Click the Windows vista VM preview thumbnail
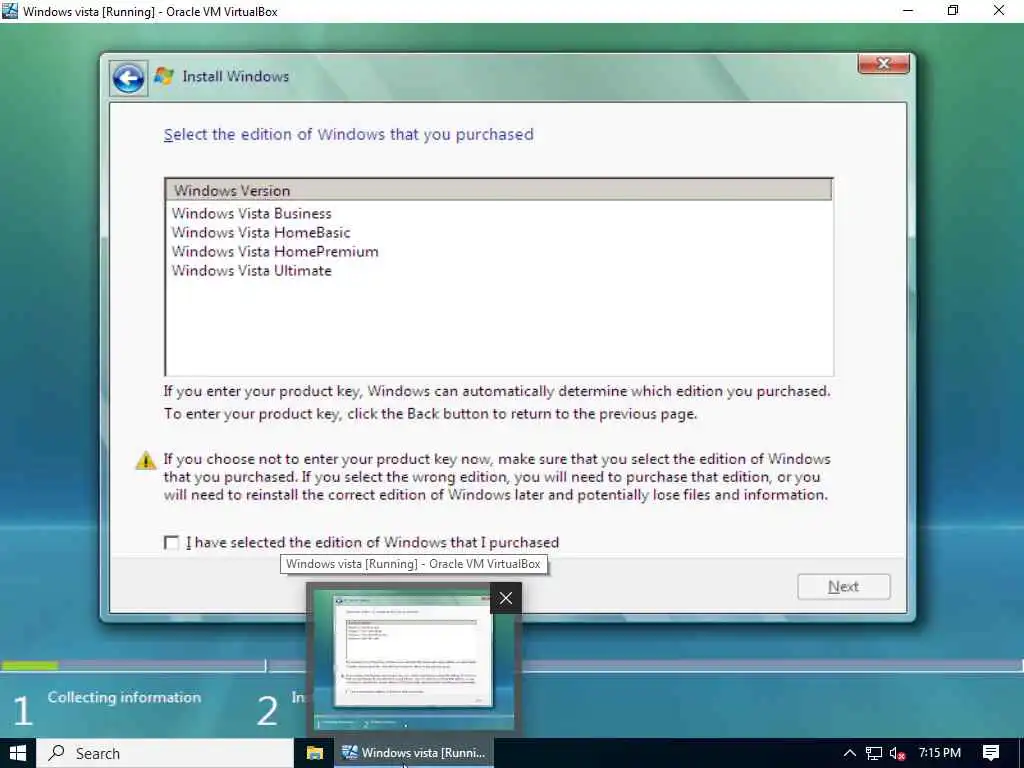Viewport: 1024px width, 768px height. point(413,660)
